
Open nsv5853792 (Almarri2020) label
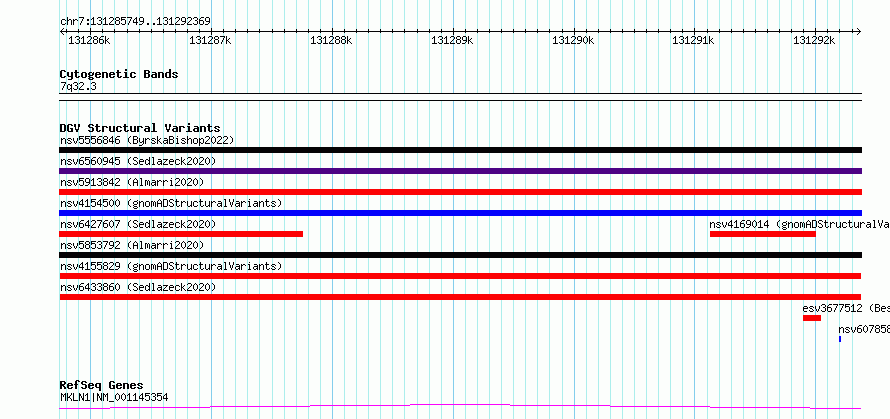click(x=132, y=245)
